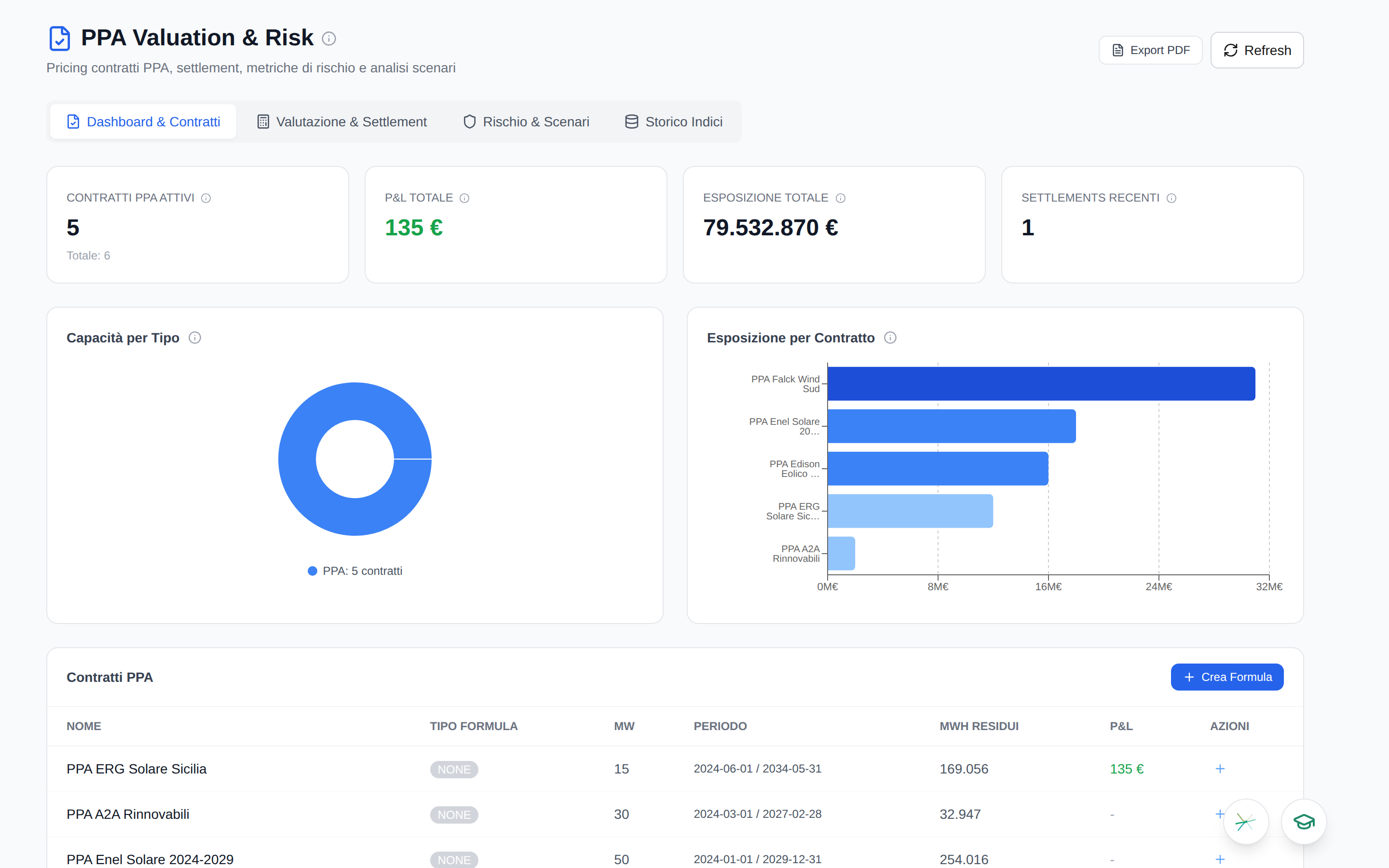Screen dimensions: 1389x868
Task: Open info icon for Esposizione per Contratto
Action: (890, 338)
